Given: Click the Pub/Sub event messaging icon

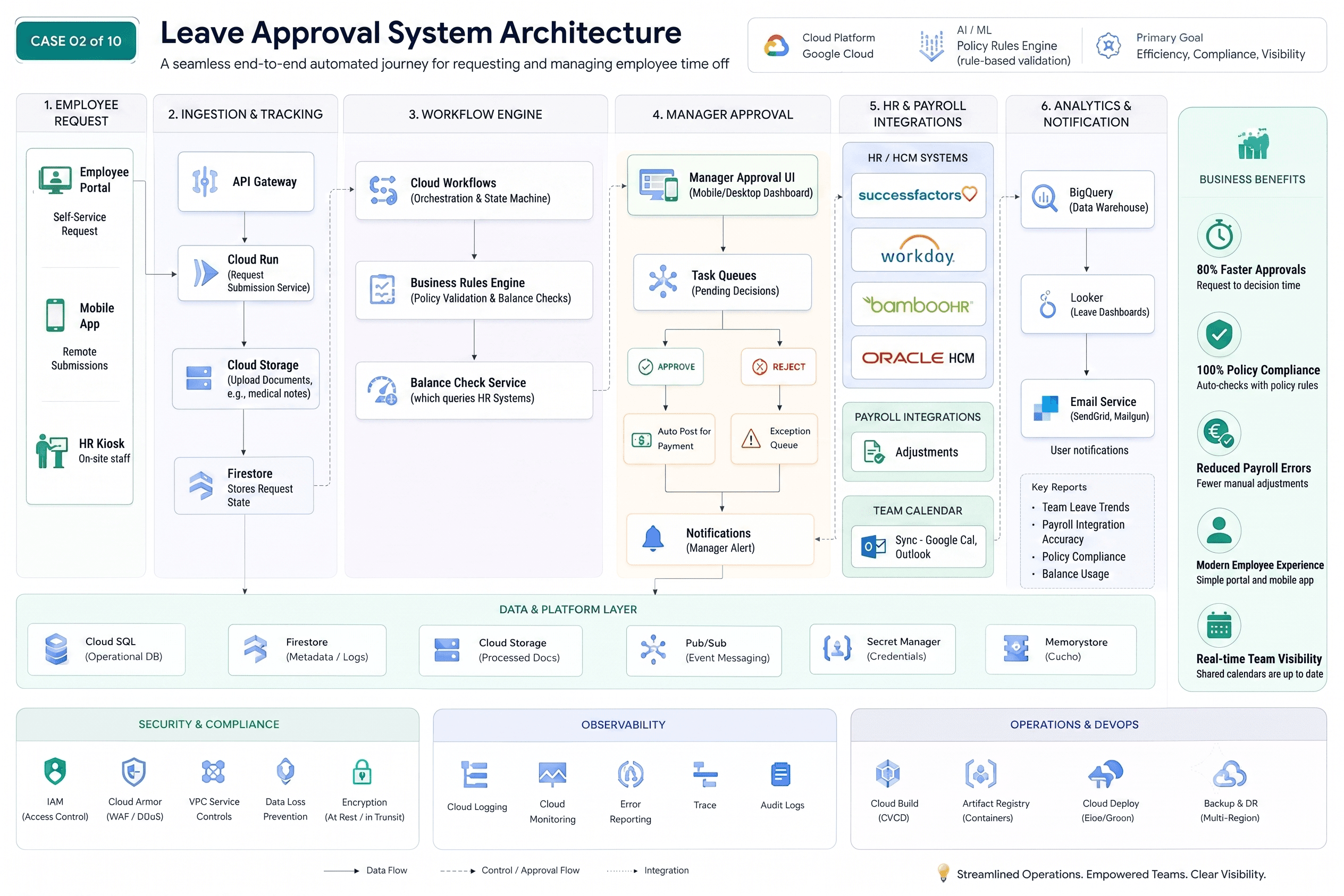Looking at the screenshot, I should pos(653,650).
